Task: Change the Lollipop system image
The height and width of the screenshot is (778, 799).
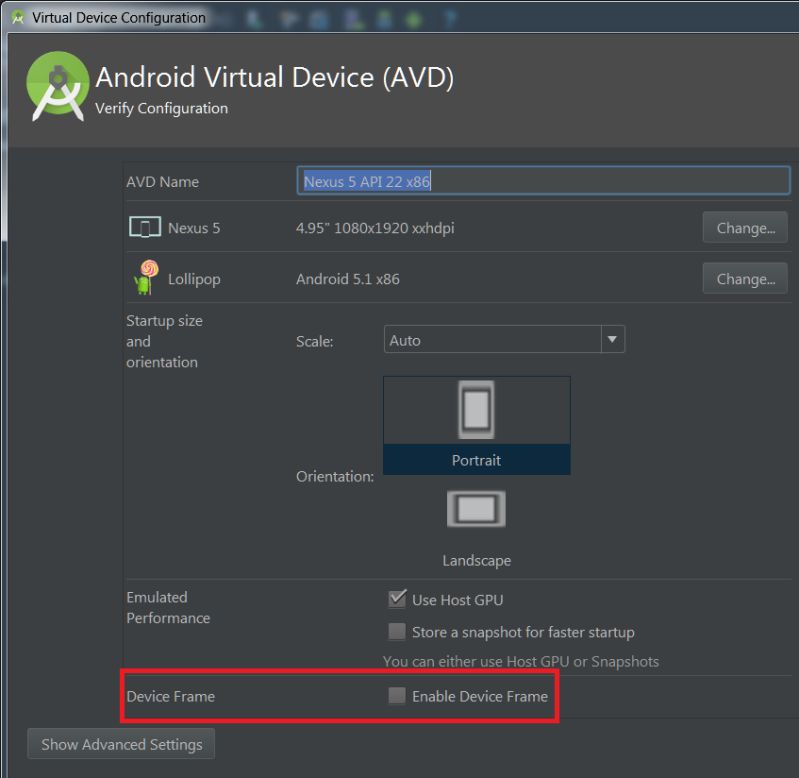Action: [x=745, y=279]
